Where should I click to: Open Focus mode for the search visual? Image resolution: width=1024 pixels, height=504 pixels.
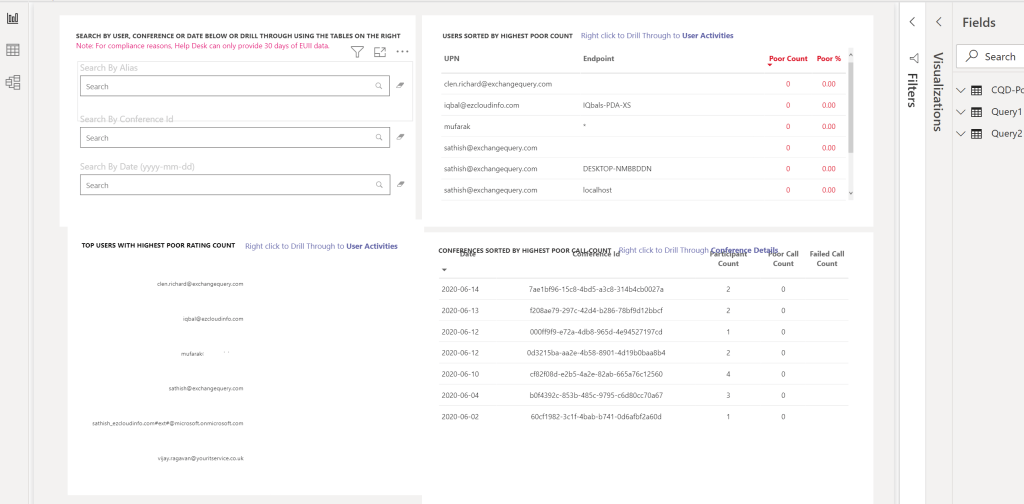point(380,52)
